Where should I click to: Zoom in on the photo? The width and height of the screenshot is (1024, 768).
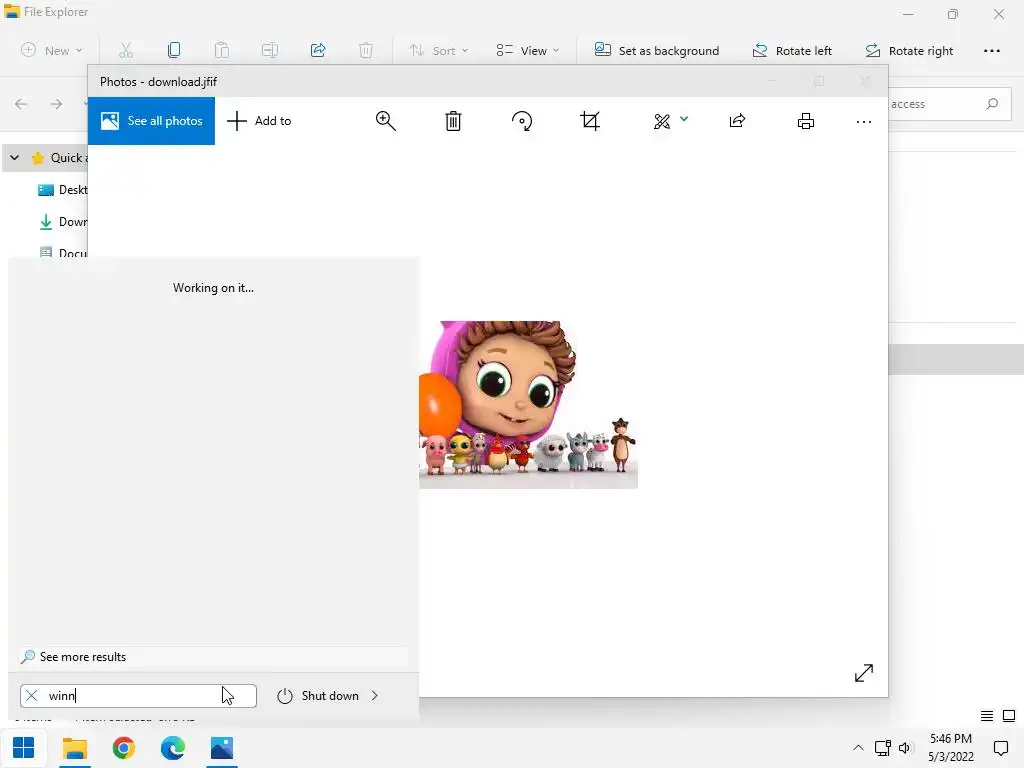click(385, 121)
